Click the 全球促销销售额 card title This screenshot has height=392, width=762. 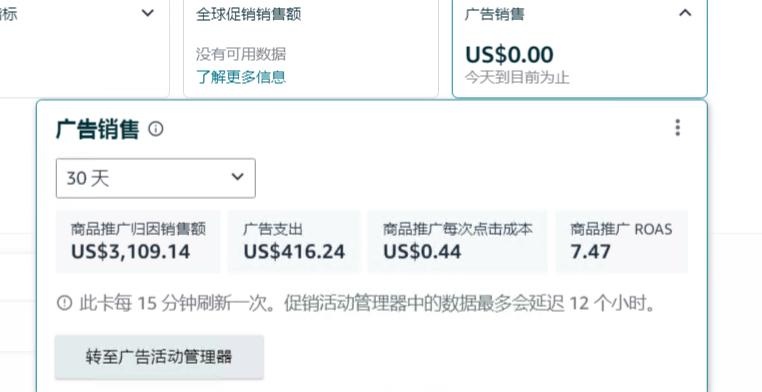tap(249, 14)
